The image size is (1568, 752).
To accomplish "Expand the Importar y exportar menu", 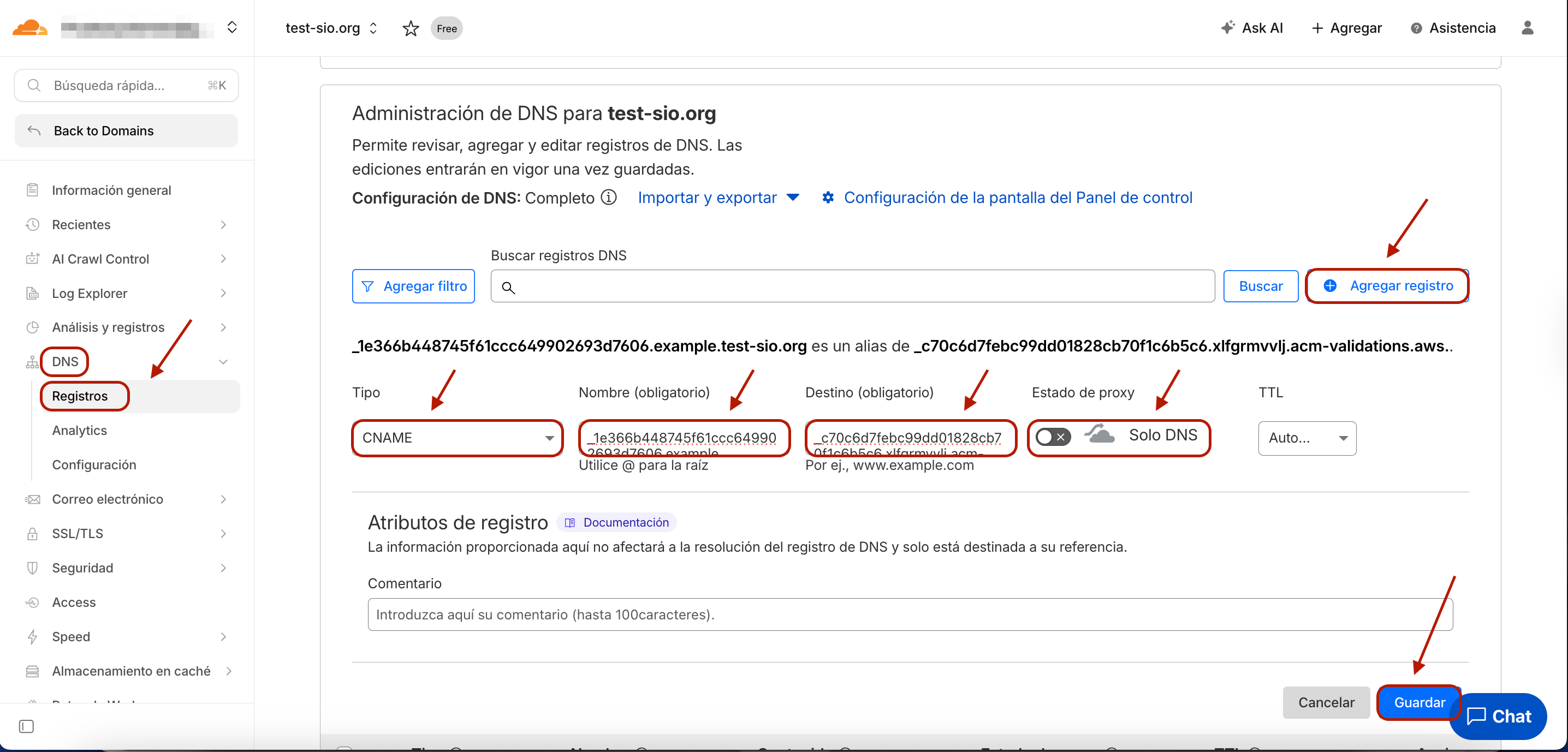I will 717,197.
